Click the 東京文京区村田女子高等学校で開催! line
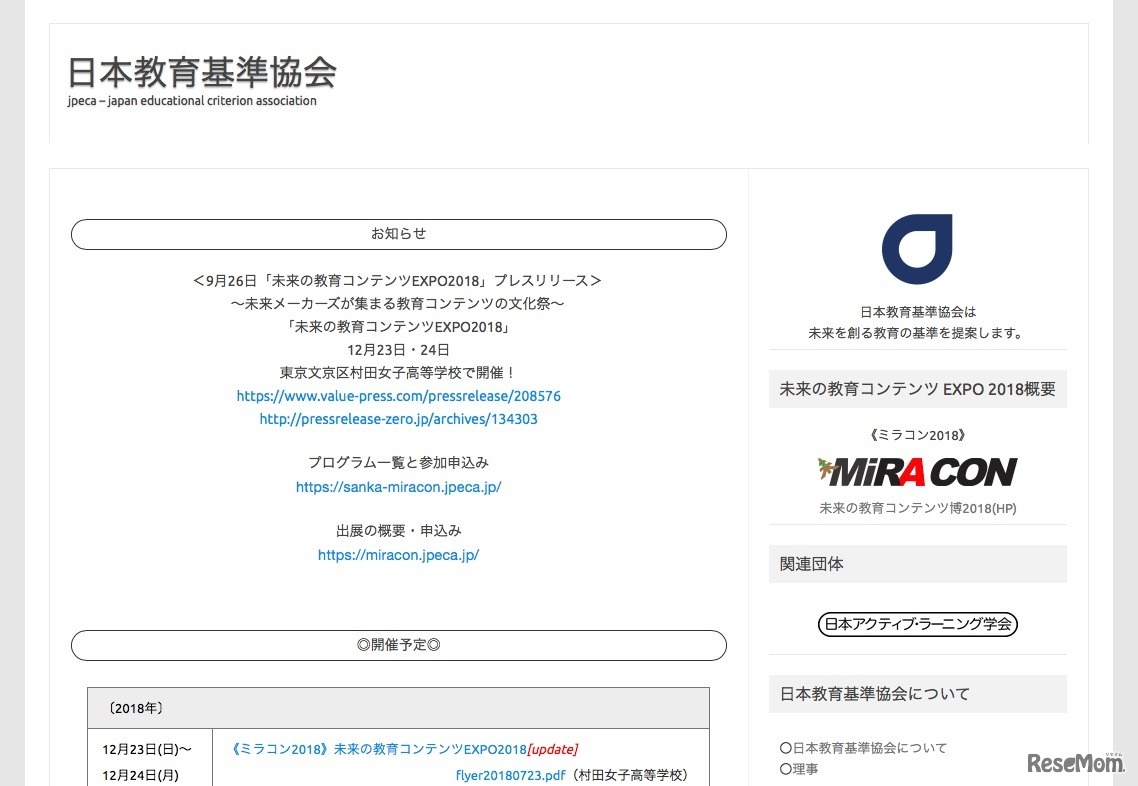This screenshot has width=1138, height=786. [398, 373]
